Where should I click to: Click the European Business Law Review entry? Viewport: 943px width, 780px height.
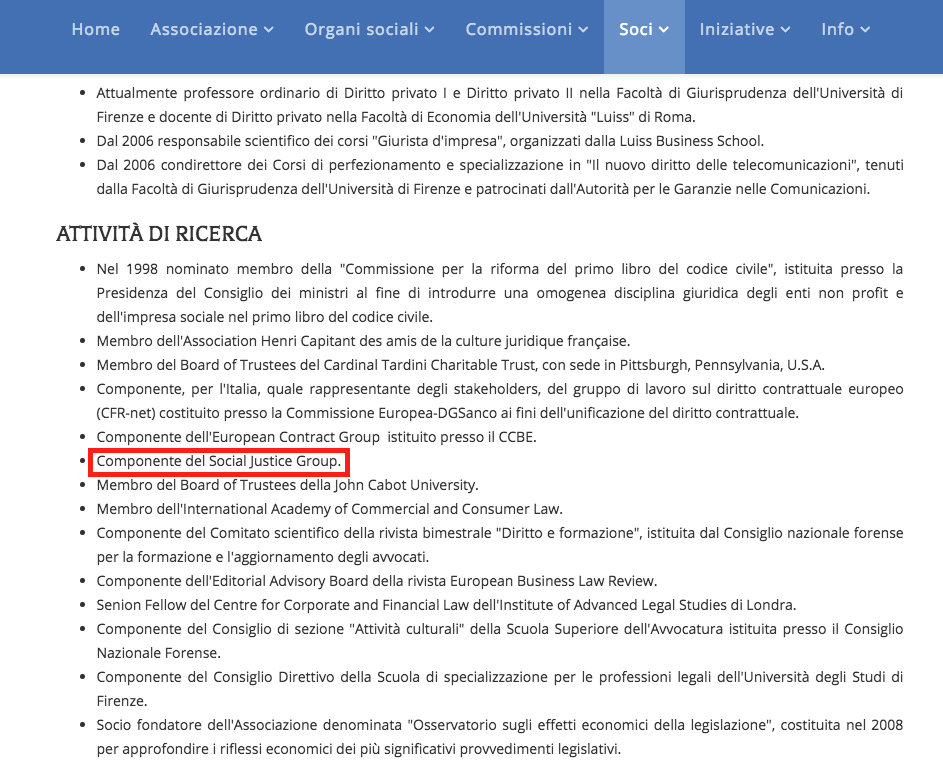point(376,581)
